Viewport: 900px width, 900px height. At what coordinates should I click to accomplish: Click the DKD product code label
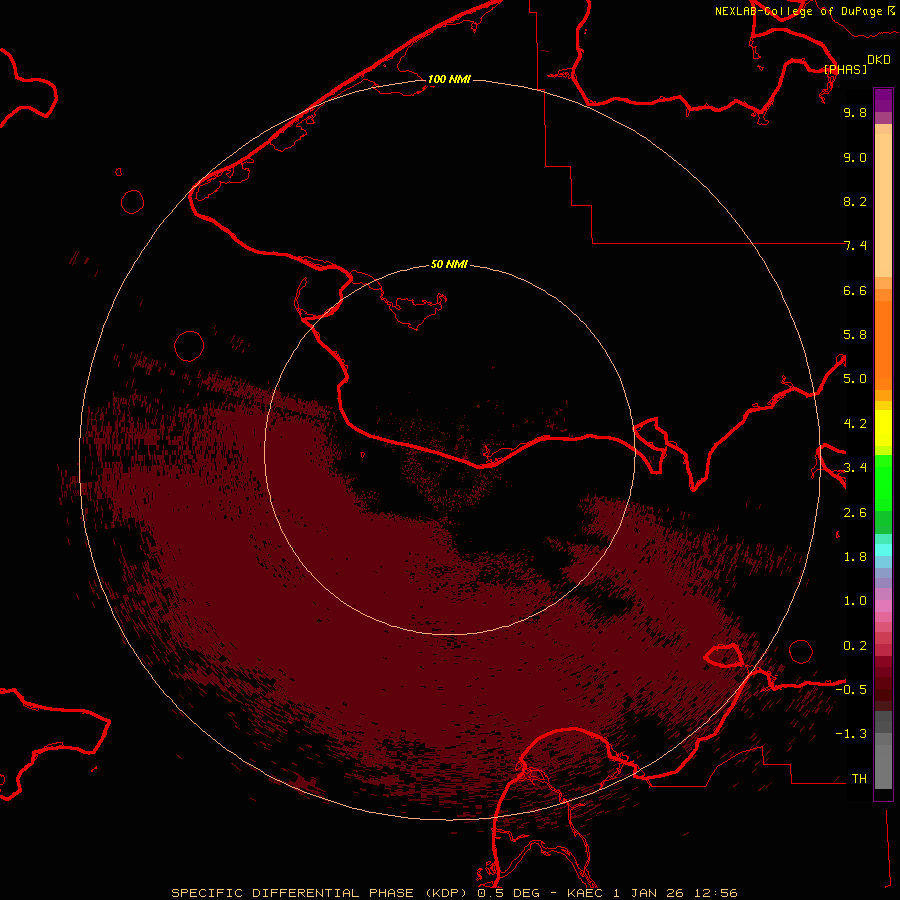pos(879,60)
